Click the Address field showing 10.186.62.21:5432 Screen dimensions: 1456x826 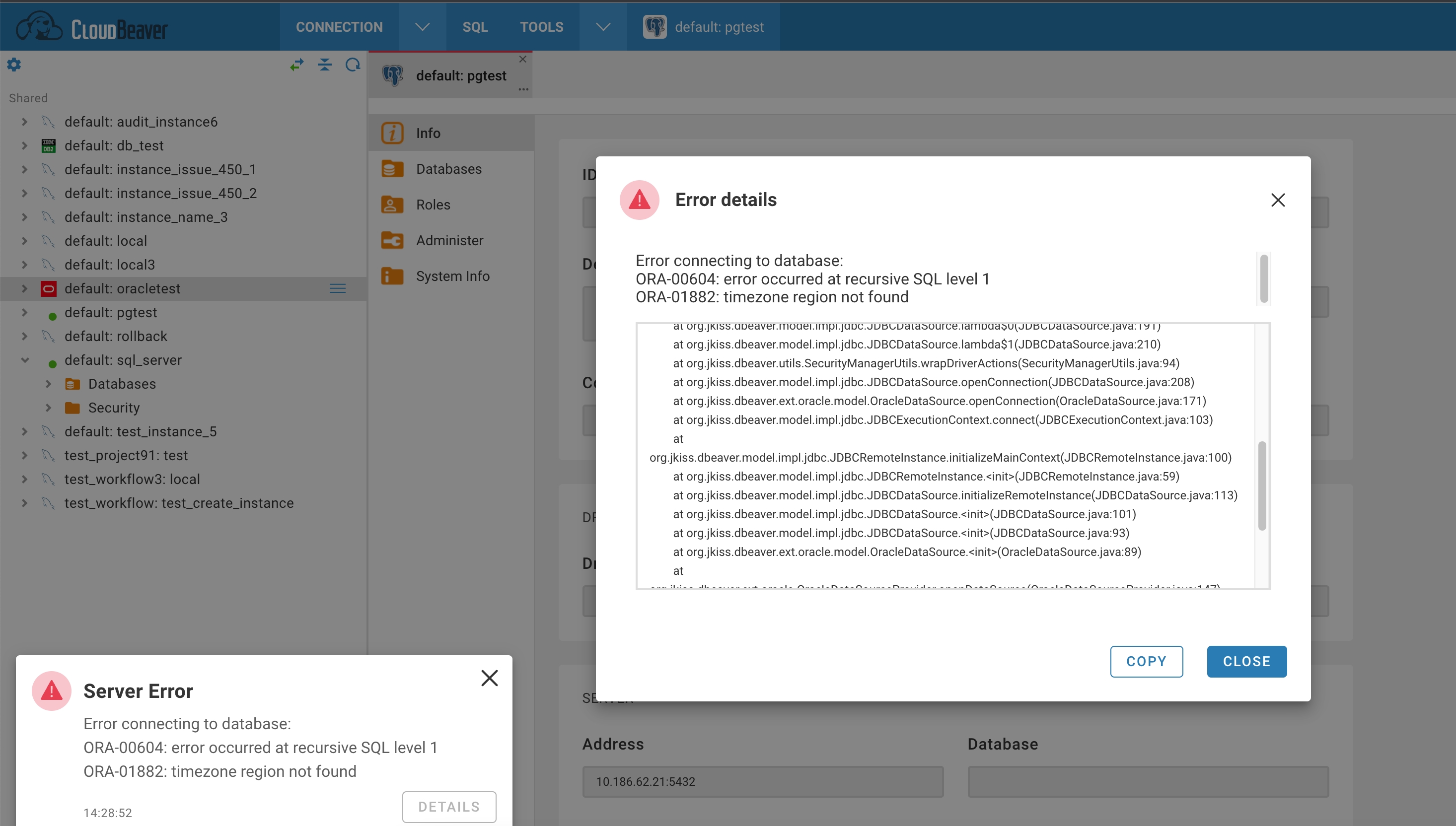tap(761, 781)
